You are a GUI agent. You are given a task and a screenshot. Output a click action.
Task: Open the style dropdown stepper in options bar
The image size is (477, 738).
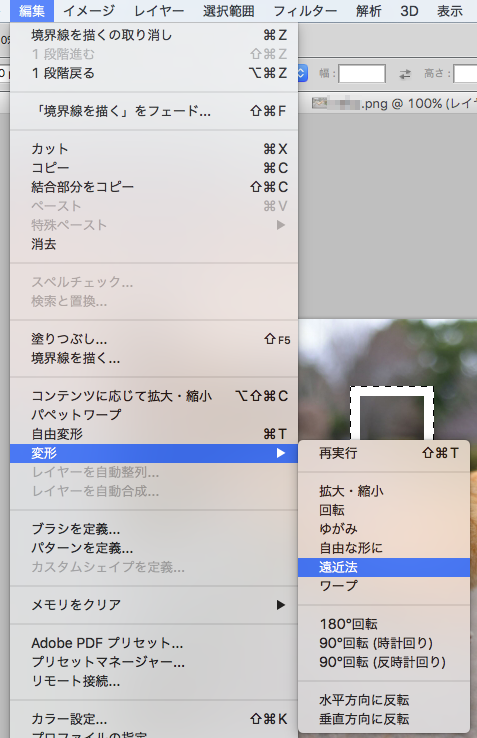303,73
